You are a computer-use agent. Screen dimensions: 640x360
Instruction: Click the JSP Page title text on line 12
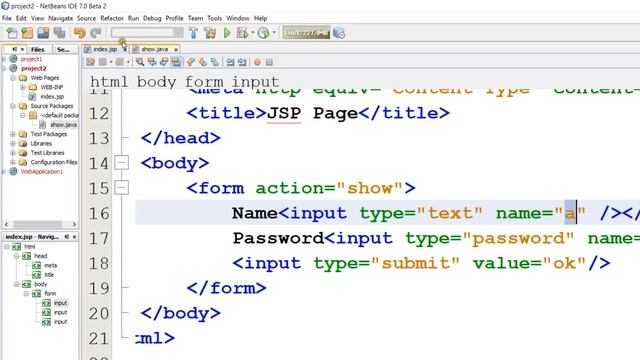click(312, 113)
